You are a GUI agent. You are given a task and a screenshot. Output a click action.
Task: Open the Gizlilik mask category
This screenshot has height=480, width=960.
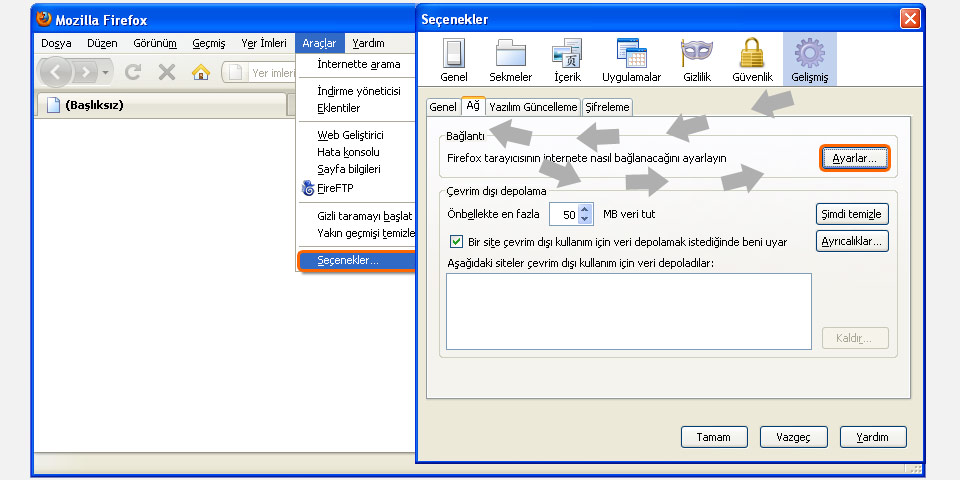pyautogui.click(x=697, y=60)
